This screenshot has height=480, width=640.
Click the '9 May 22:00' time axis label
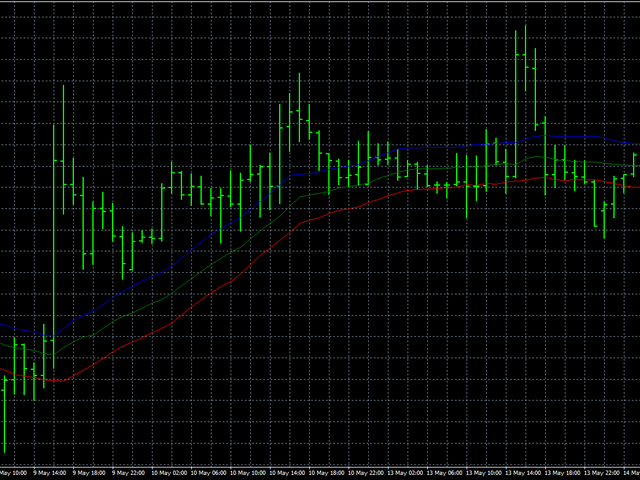(130, 473)
